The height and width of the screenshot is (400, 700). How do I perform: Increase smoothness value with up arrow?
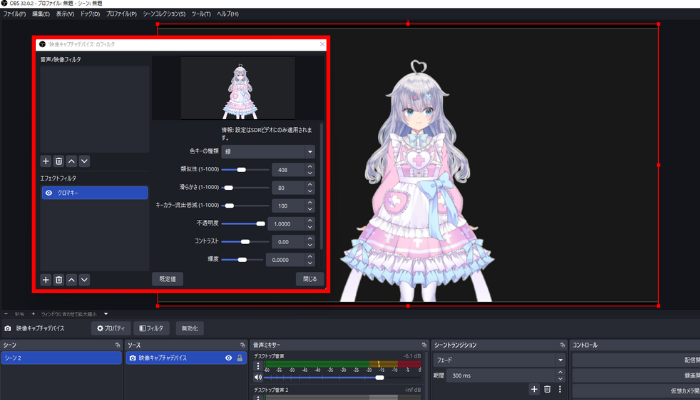coord(310,185)
